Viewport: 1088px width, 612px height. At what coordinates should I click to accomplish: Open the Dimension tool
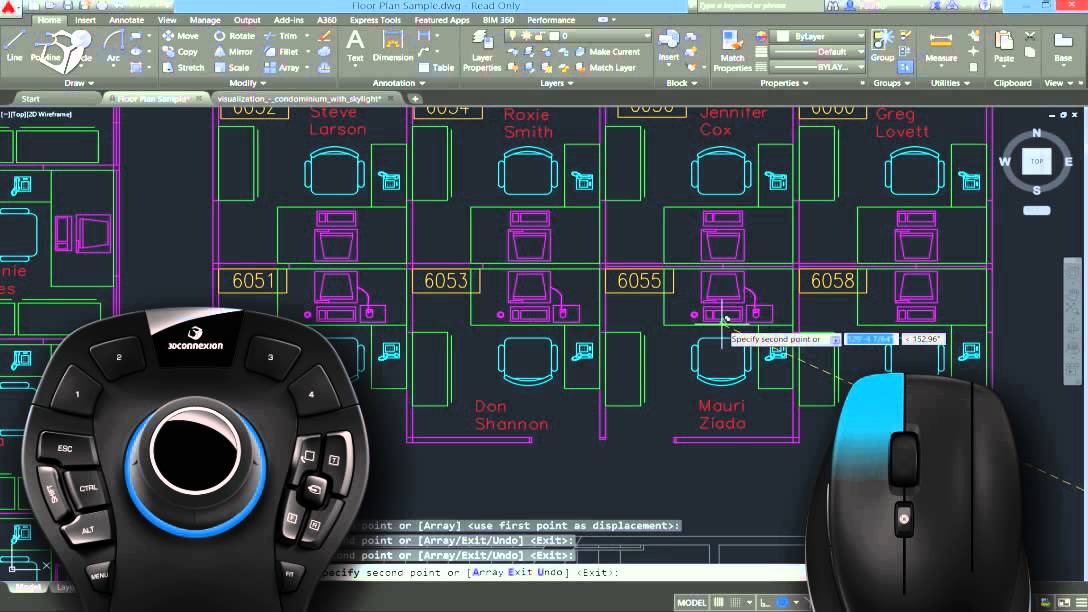click(393, 46)
